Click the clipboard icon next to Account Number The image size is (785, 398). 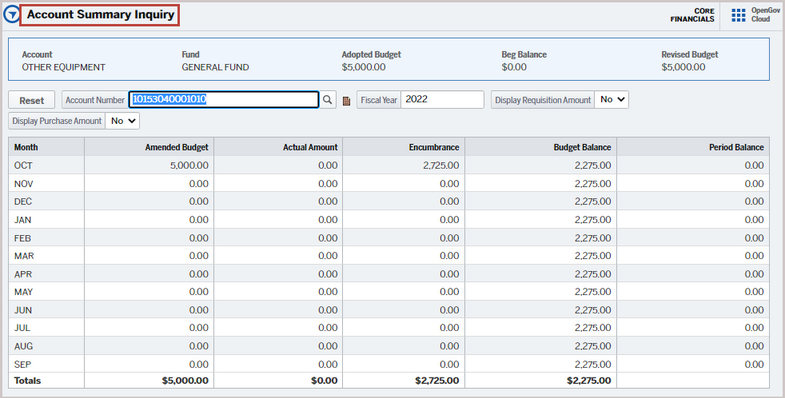346,101
